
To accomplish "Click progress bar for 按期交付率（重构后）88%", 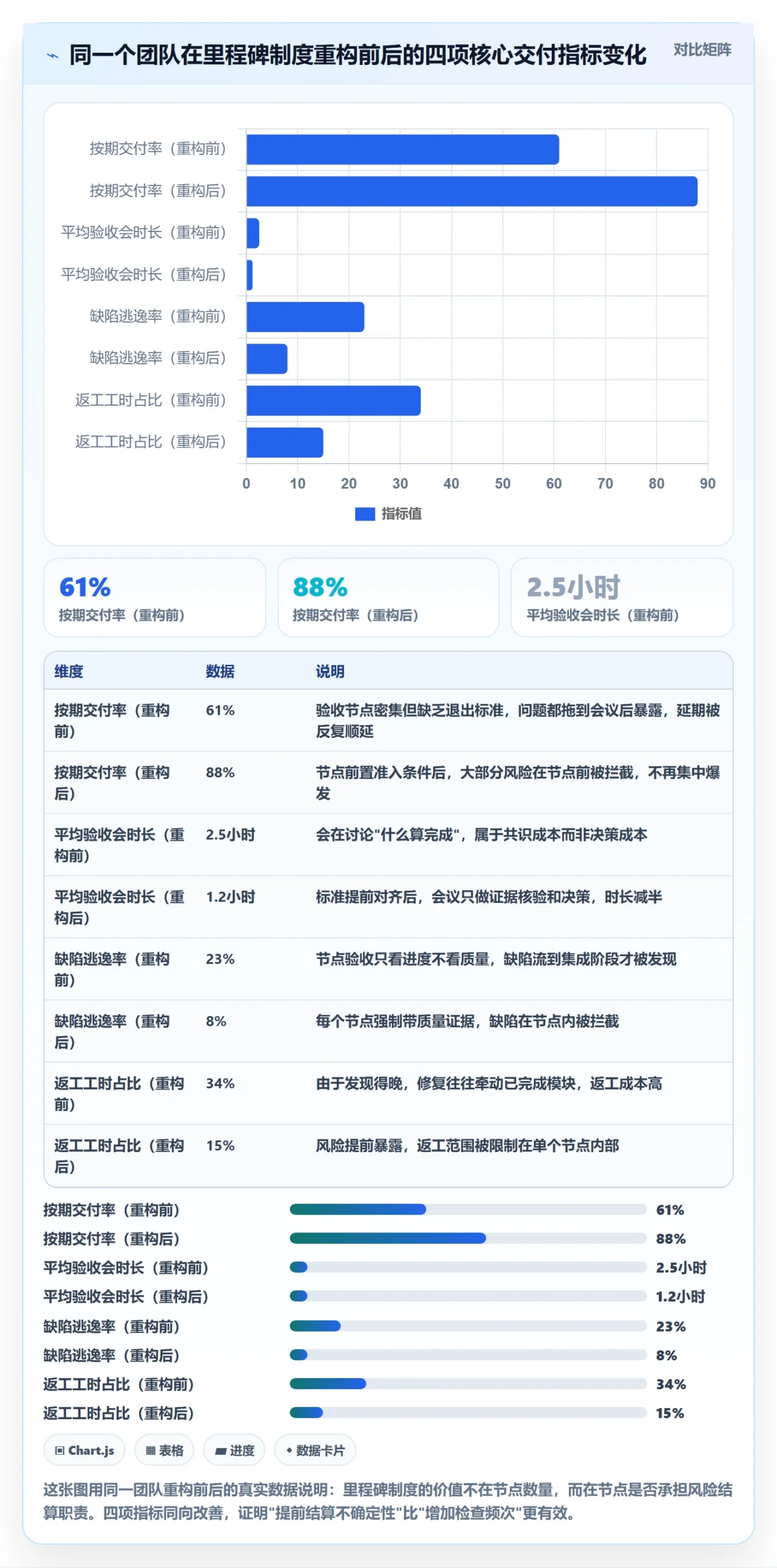I will point(468,1238).
